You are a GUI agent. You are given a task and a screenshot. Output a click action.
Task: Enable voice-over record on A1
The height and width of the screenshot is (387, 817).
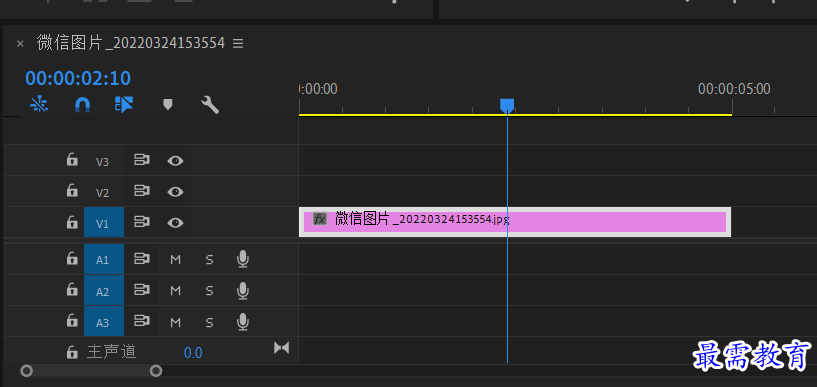pos(242,259)
